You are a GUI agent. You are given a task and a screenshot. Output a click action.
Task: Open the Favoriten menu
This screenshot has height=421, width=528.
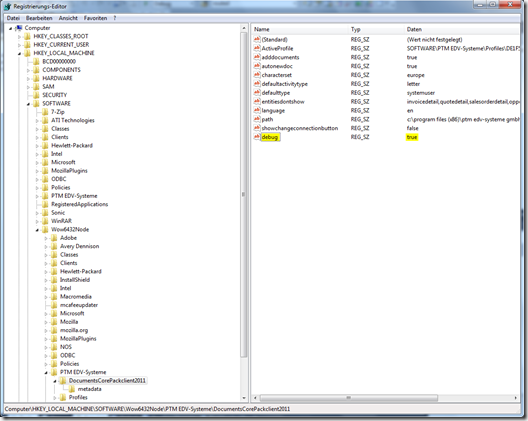pyautogui.click(x=95, y=18)
